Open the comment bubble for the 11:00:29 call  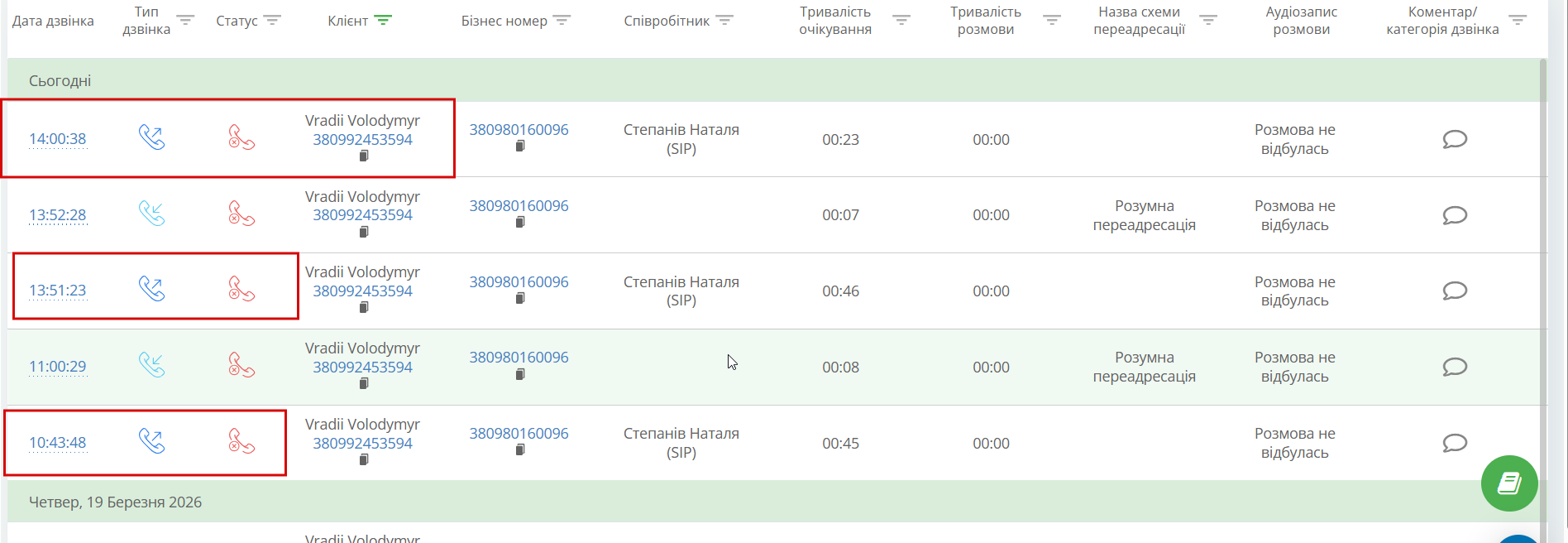(x=1455, y=367)
